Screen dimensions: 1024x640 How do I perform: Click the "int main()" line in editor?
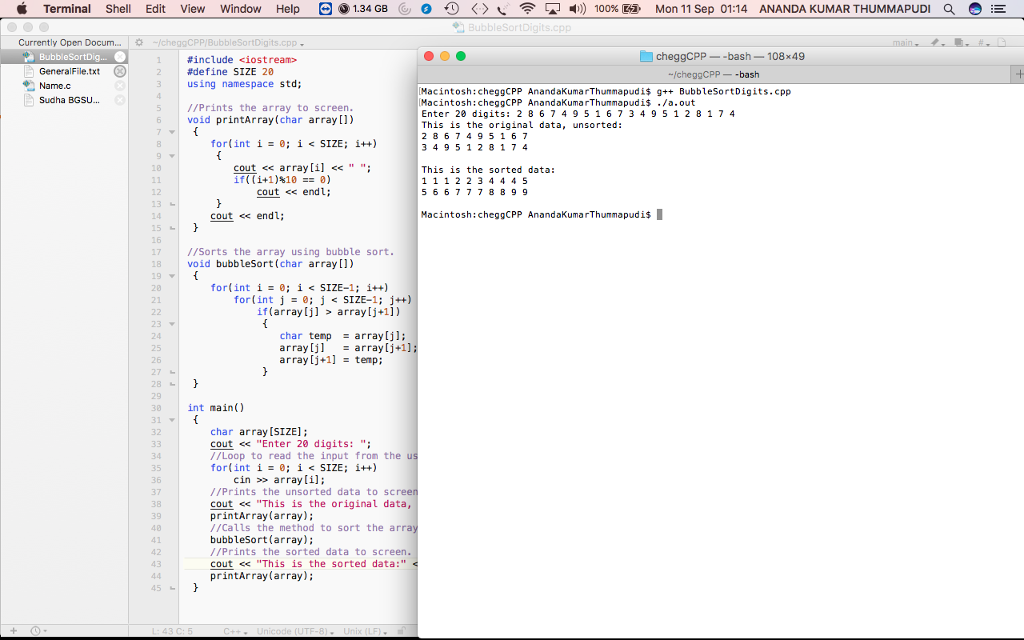point(216,408)
